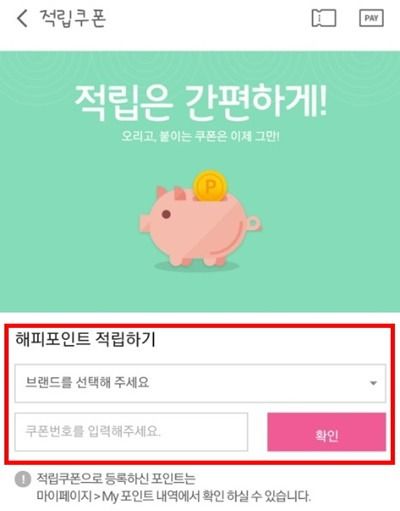
Task: Click the piggy bank's eye
Action: click(166, 214)
